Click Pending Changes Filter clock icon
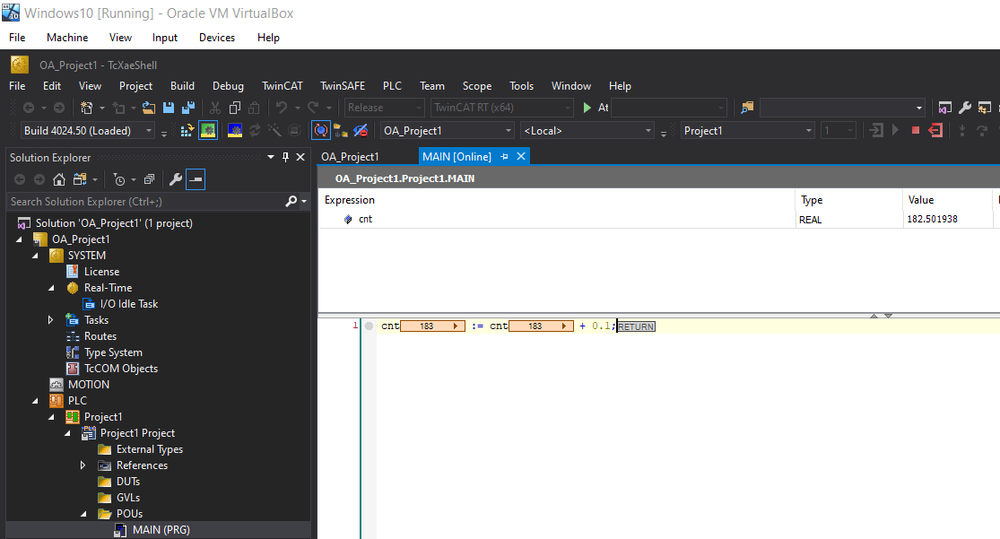The image size is (1000, 539). 119,180
